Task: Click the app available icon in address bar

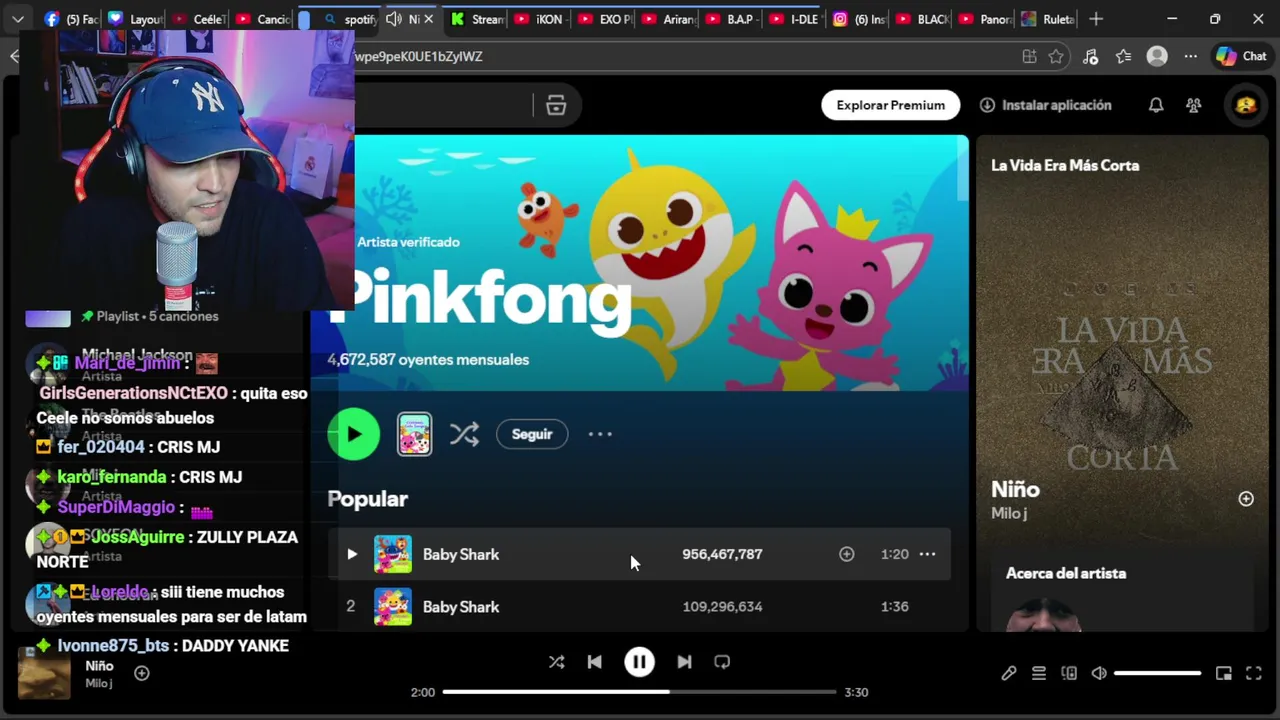Action: coord(1029,56)
